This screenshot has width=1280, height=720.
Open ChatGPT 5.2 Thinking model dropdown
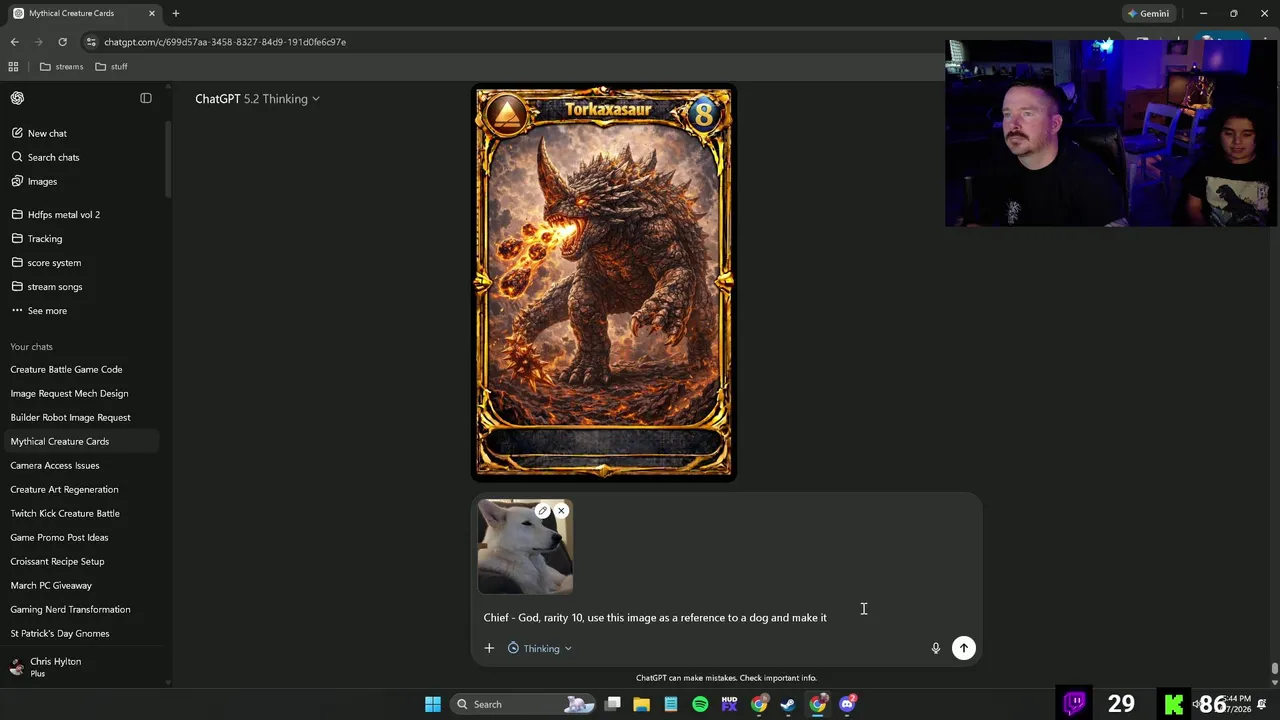[x=257, y=99]
